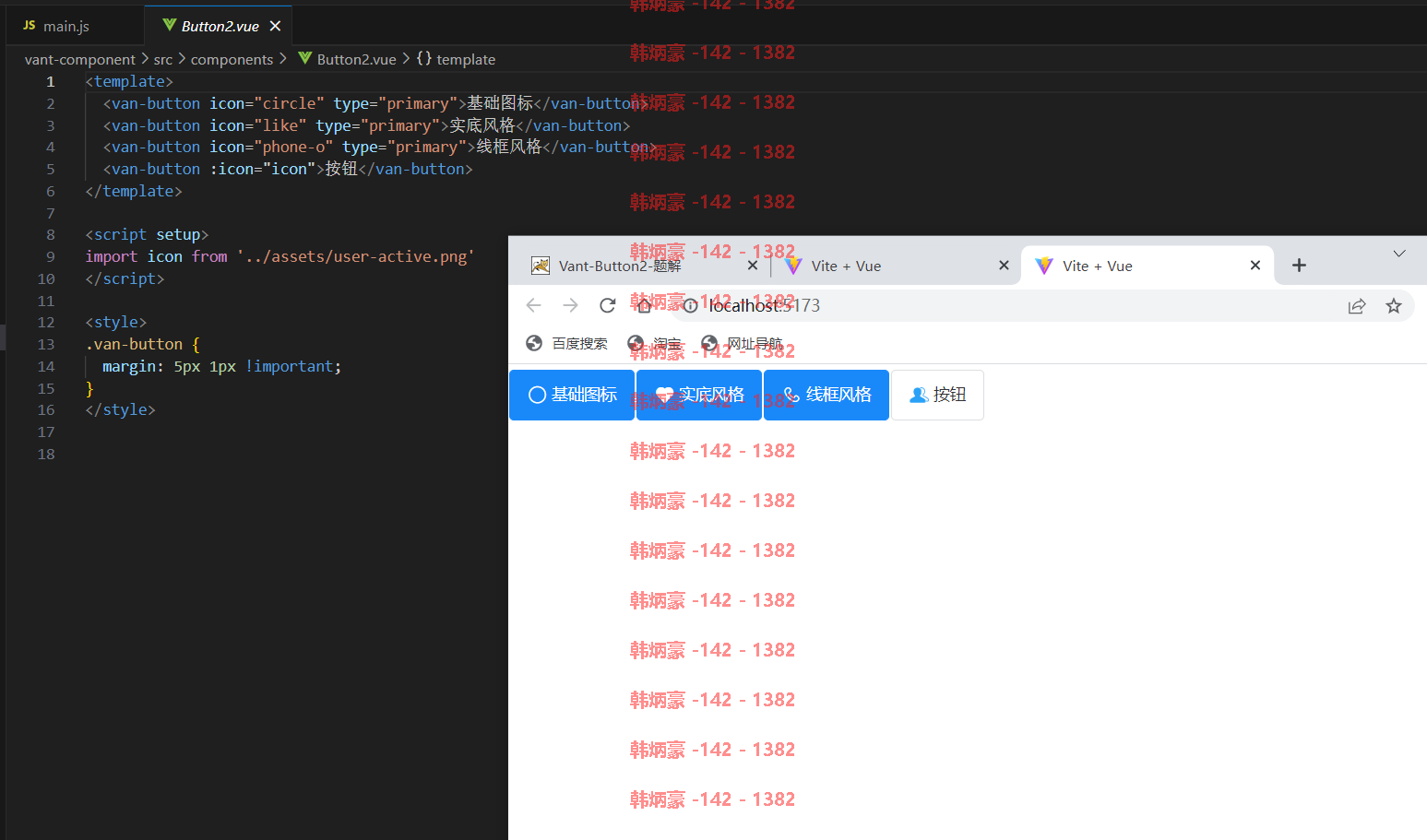Click the src breadcrumb segment
The image size is (1427, 840).
click(x=162, y=59)
